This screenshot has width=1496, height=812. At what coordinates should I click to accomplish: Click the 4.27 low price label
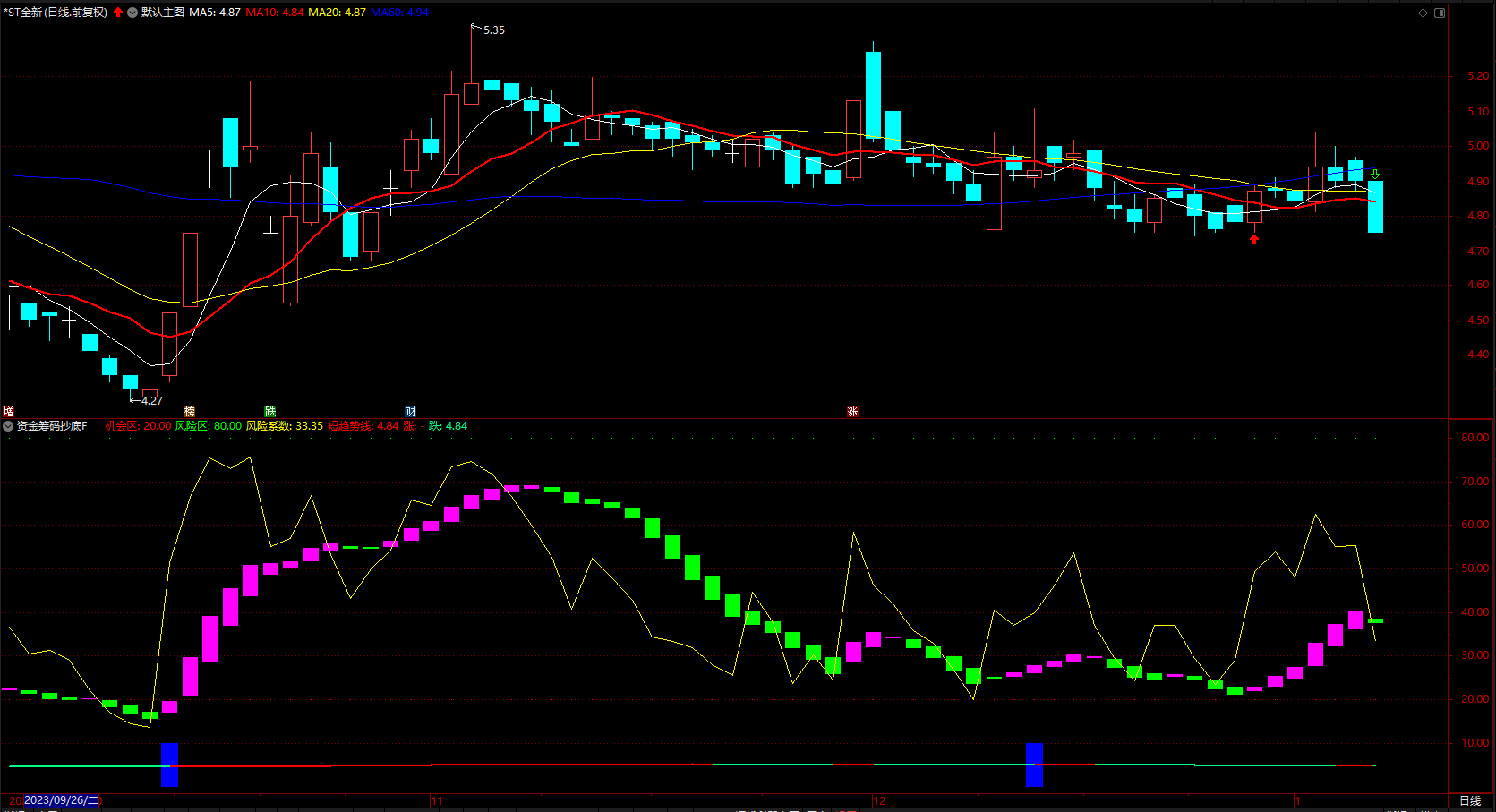[x=152, y=401]
